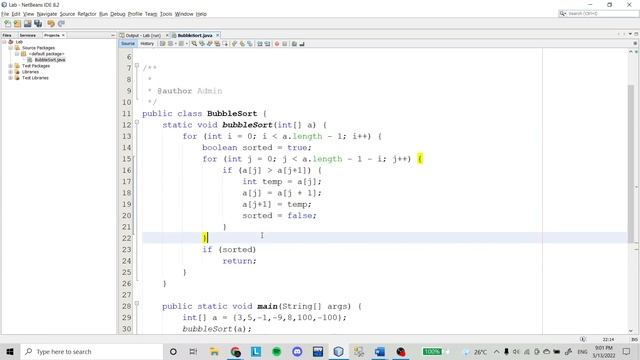Open the Tools menu
Viewport: 640px width, 360px height.
point(166,14)
